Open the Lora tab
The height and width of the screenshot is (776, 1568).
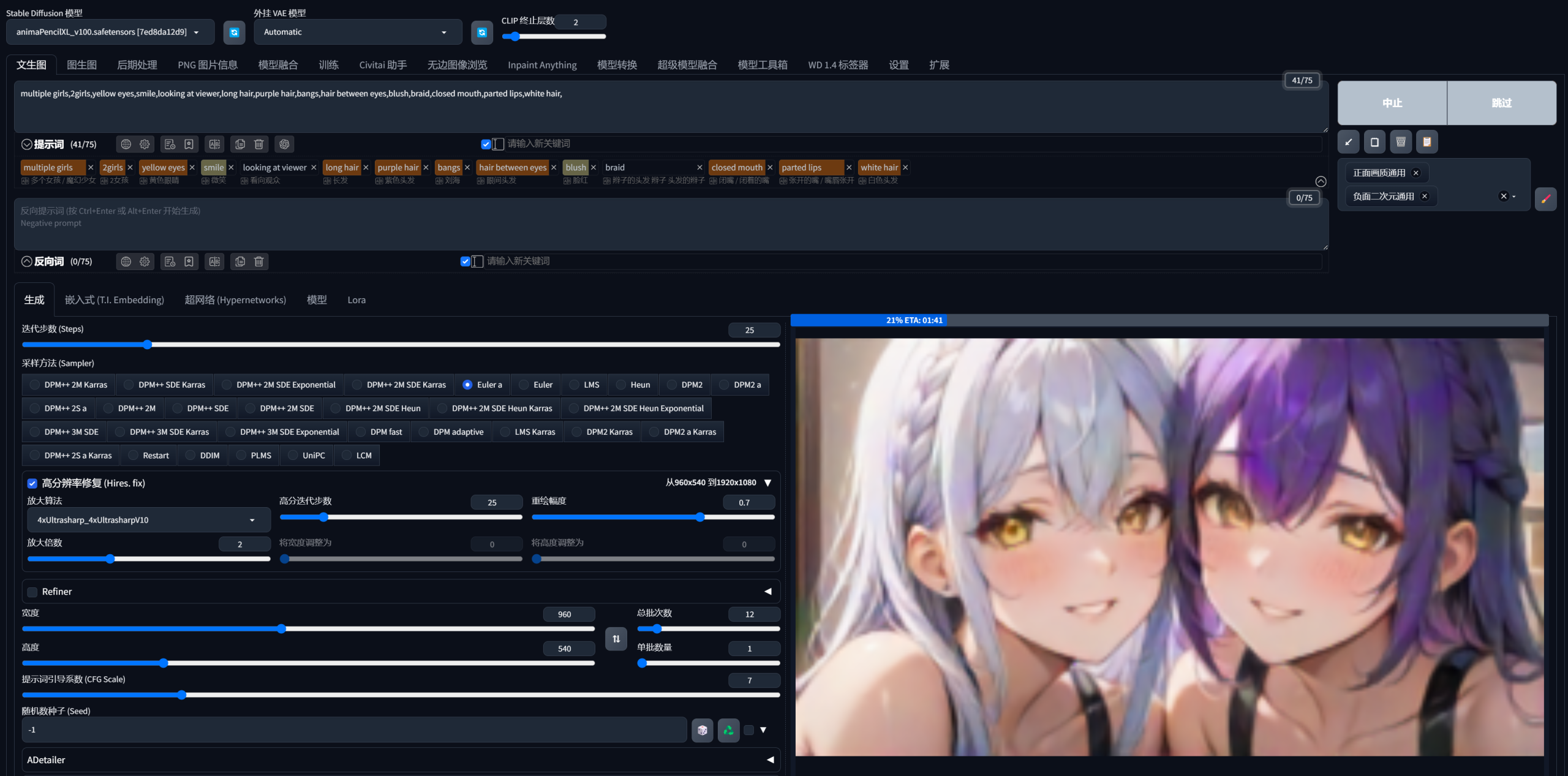tap(356, 300)
